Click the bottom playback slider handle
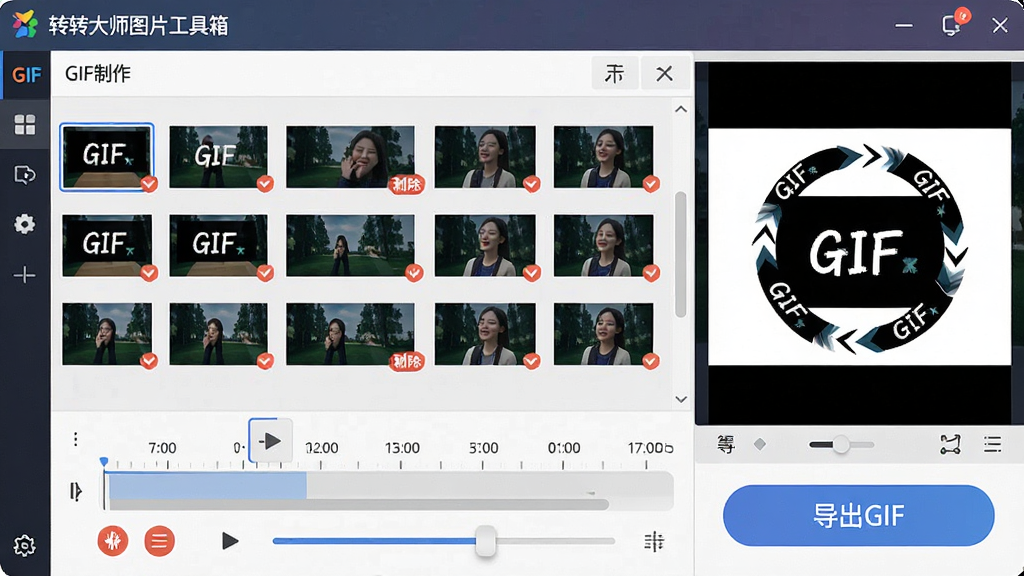Image resolution: width=1024 pixels, height=576 pixels. pos(485,541)
